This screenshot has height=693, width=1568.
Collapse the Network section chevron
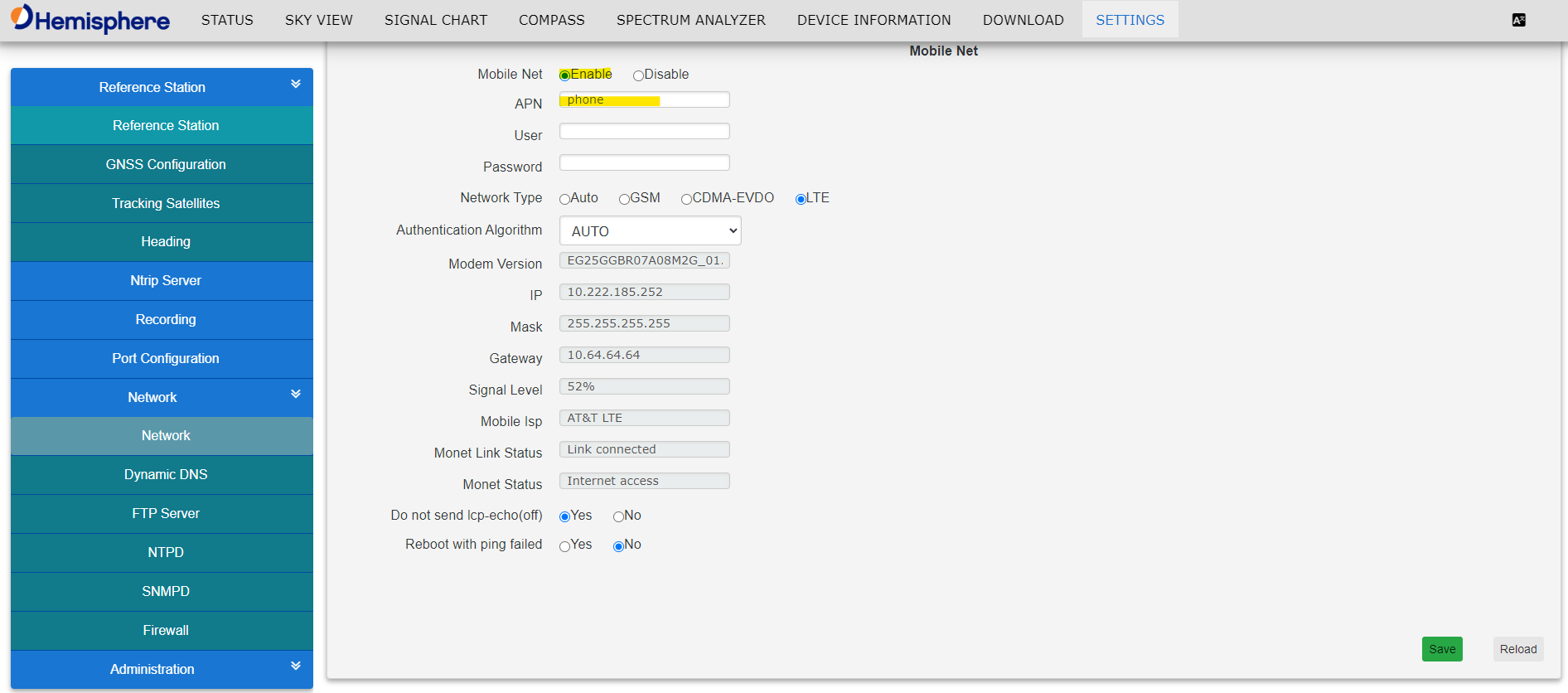[x=296, y=395]
